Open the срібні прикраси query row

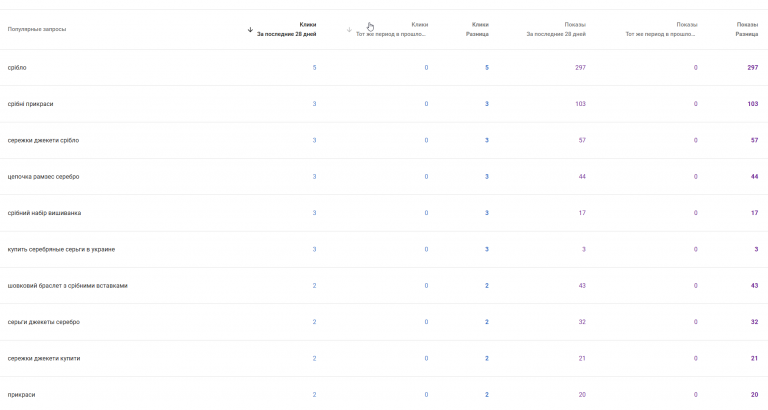point(28,104)
